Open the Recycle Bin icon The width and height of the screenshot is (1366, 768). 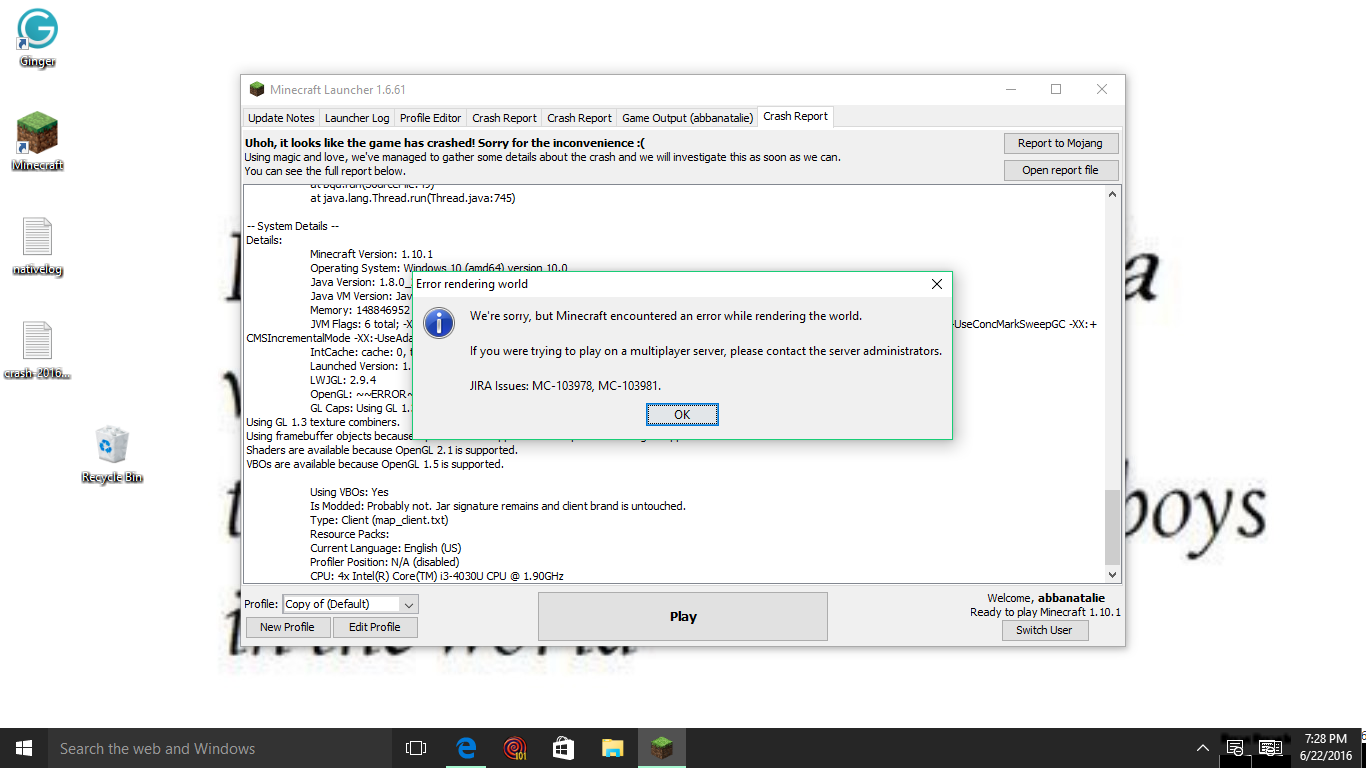pyautogui.click(x=111, y=446)
